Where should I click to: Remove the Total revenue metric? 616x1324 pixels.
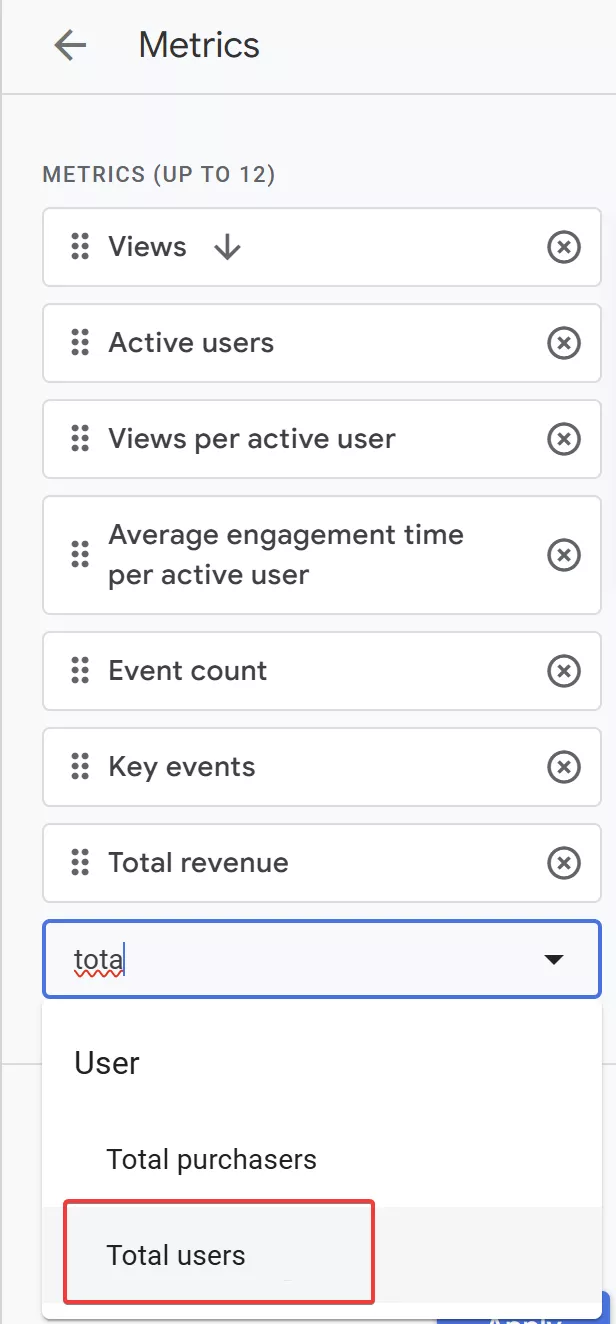(x=564, y=863)
